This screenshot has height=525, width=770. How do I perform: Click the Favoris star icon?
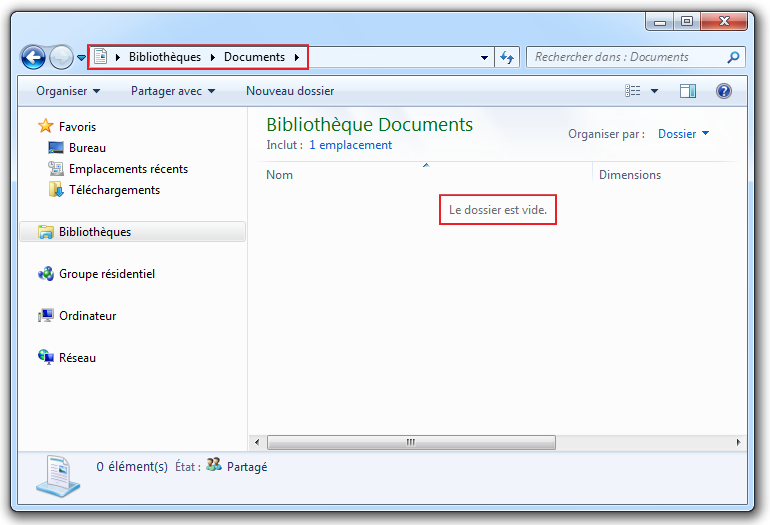coord(46,126)
